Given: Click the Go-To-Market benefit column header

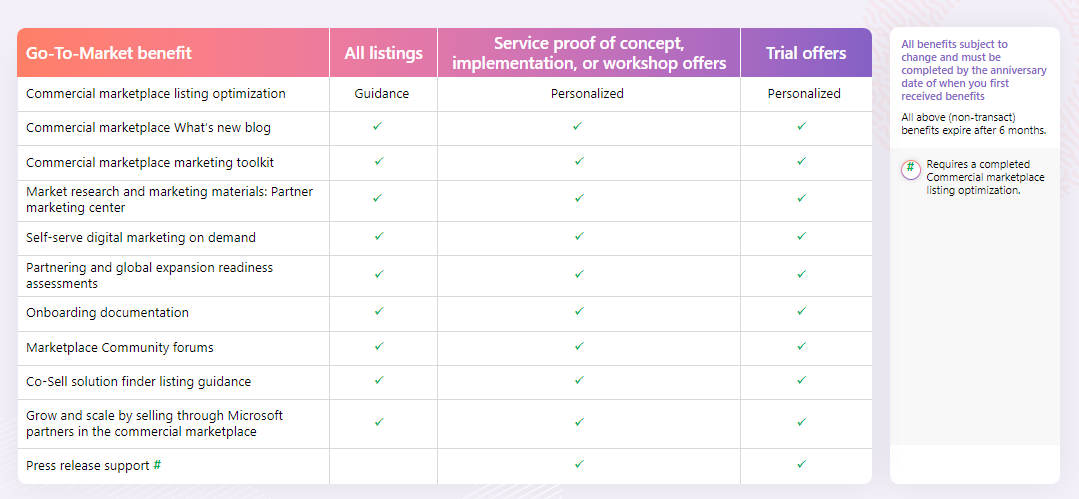Looking at the screenshot, I should click(109, 53).
